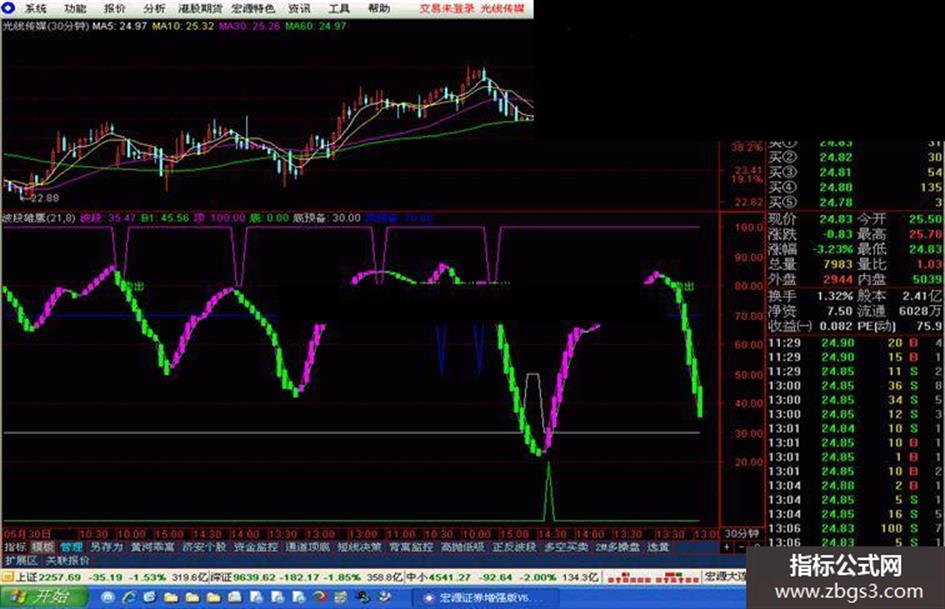945x609 pixels.
Task: Select the 管理 tab
Action: (x=71, y=547)
